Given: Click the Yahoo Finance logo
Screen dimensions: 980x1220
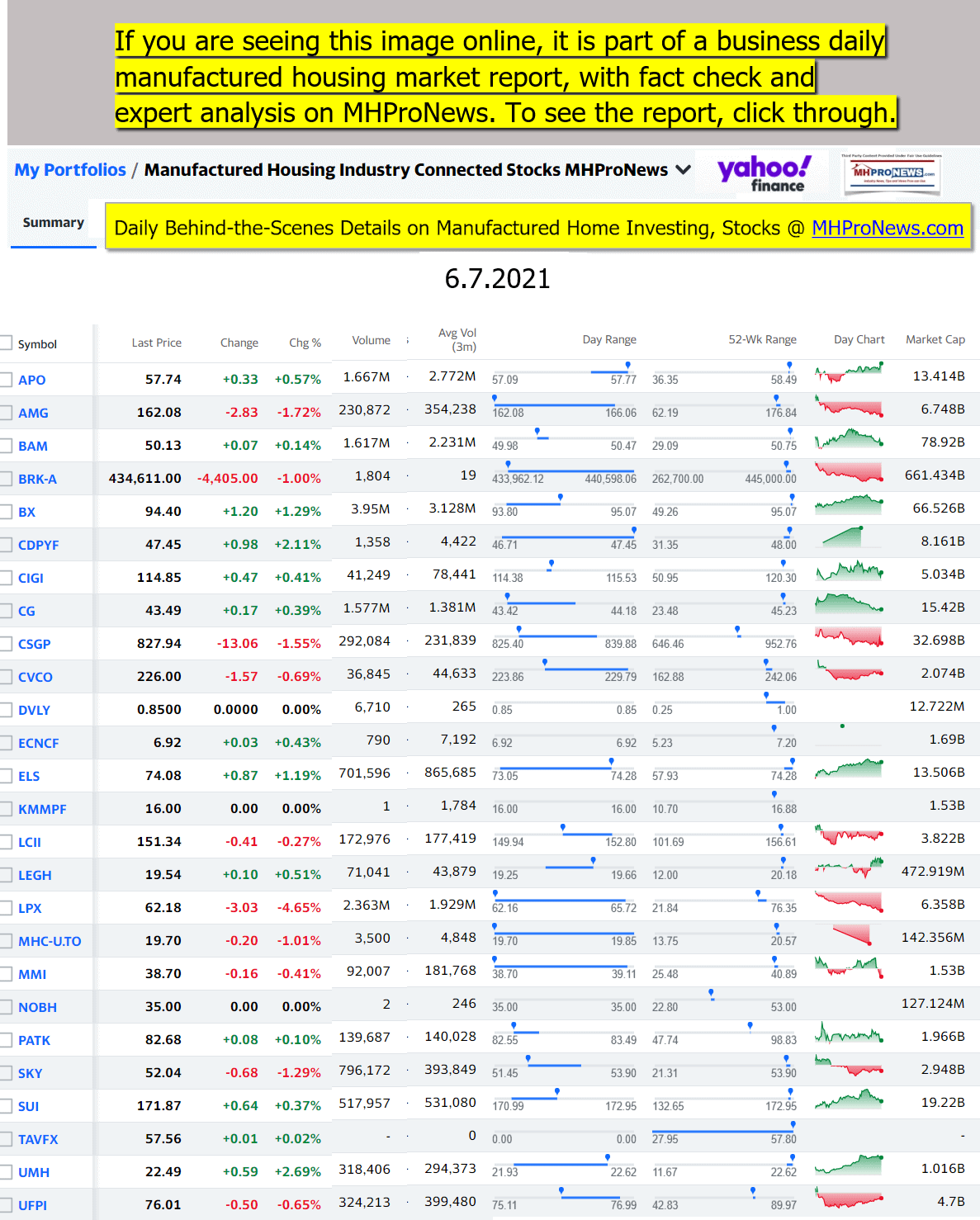Looking at the screenshot, I should [x=764, y=173].
